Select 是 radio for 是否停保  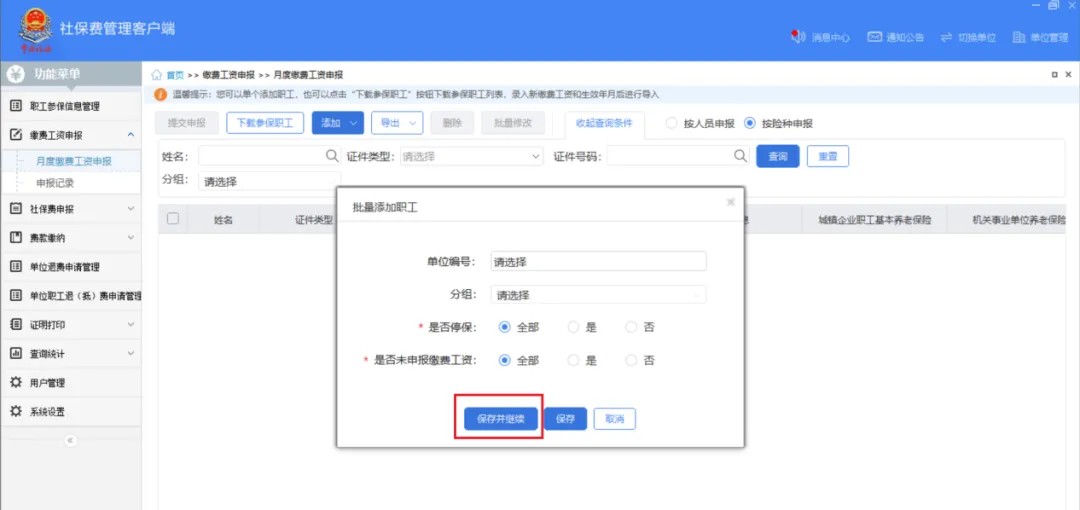pos(573,327)
